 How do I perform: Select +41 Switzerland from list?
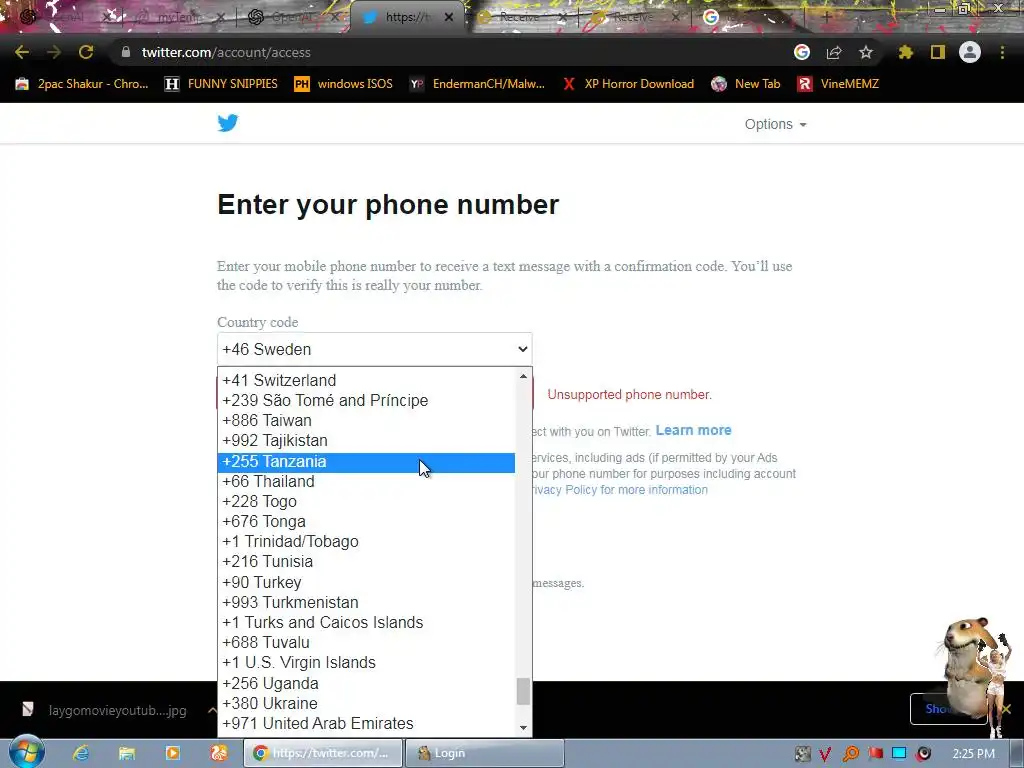366,380
